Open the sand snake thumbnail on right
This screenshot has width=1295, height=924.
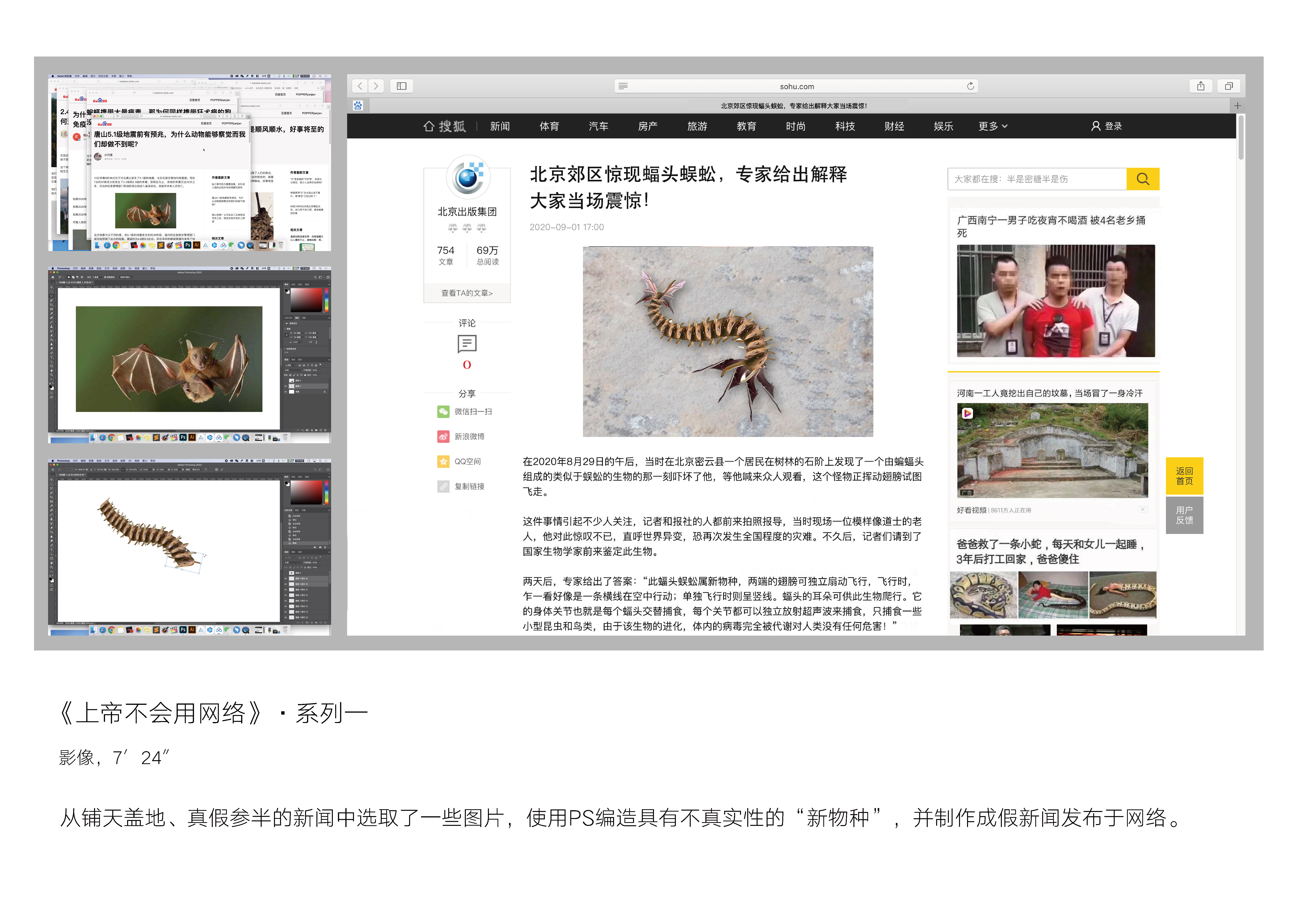[x=1123, y=595]
